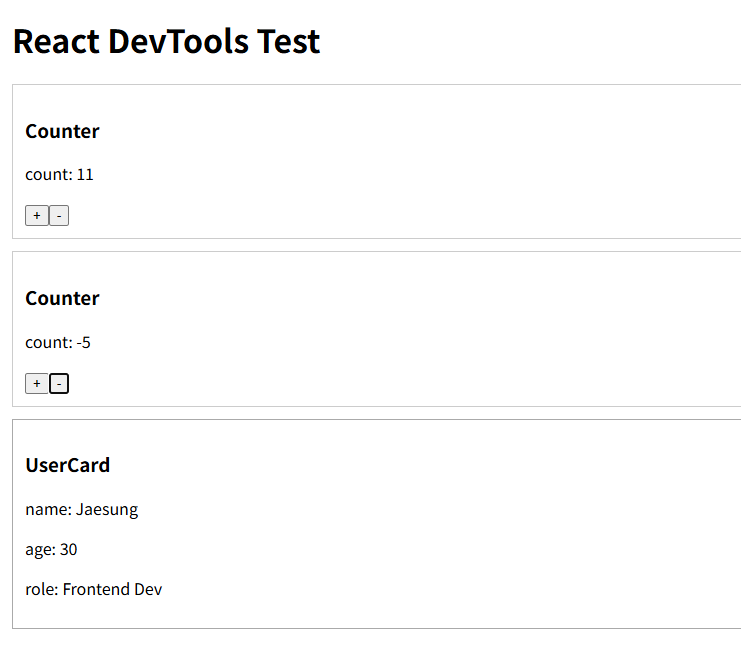This screenshot has height=655, width=741.
Task: Click the 'name:' label in UserCard
Action: [48, 510]
